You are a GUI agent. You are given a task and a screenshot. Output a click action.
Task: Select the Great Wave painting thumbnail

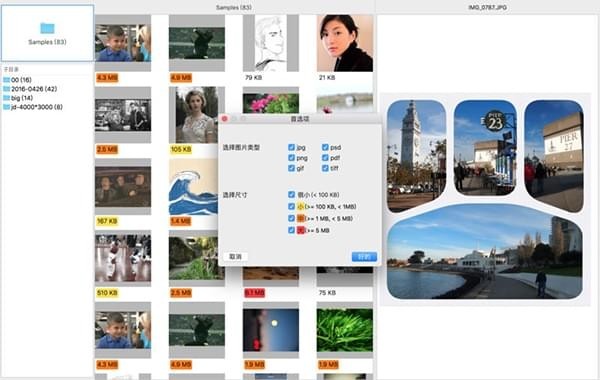coord(193,187)
